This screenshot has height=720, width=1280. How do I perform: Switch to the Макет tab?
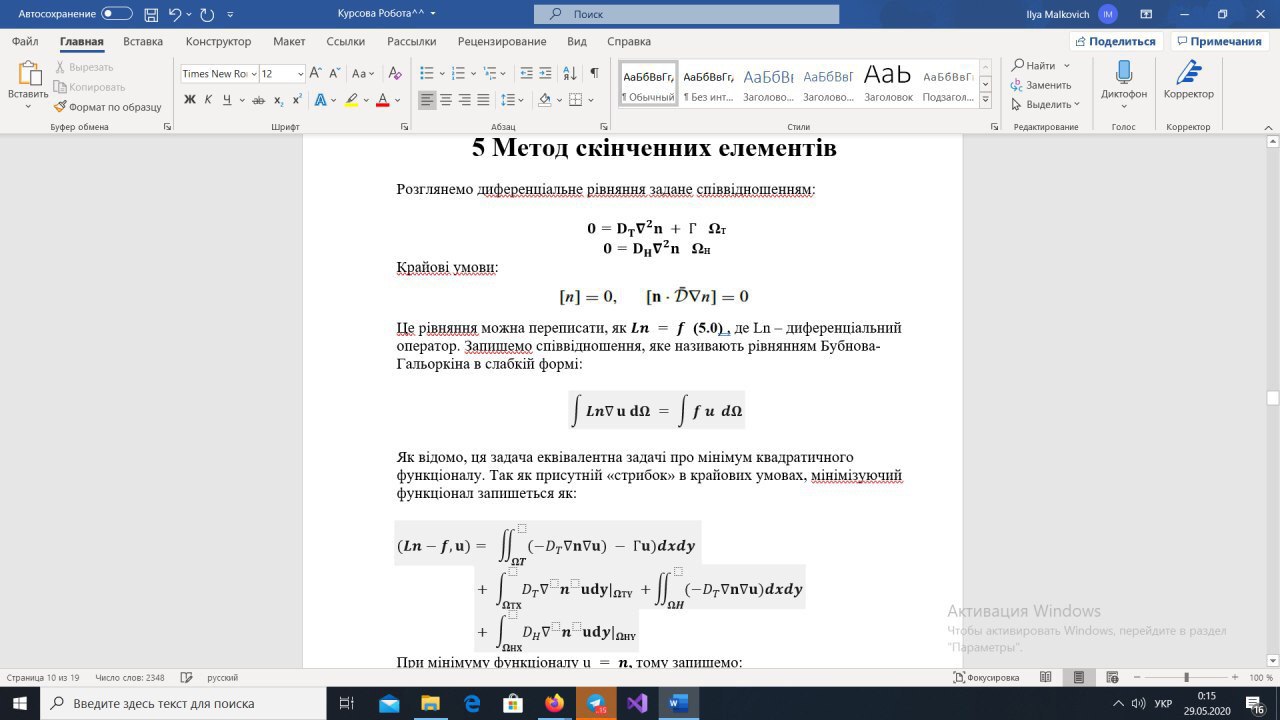click(x=289, y=41)
